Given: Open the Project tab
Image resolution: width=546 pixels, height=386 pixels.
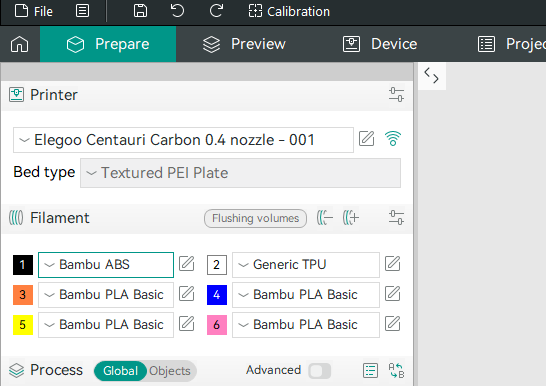Looking at the screenshot, I should (512, 44).
